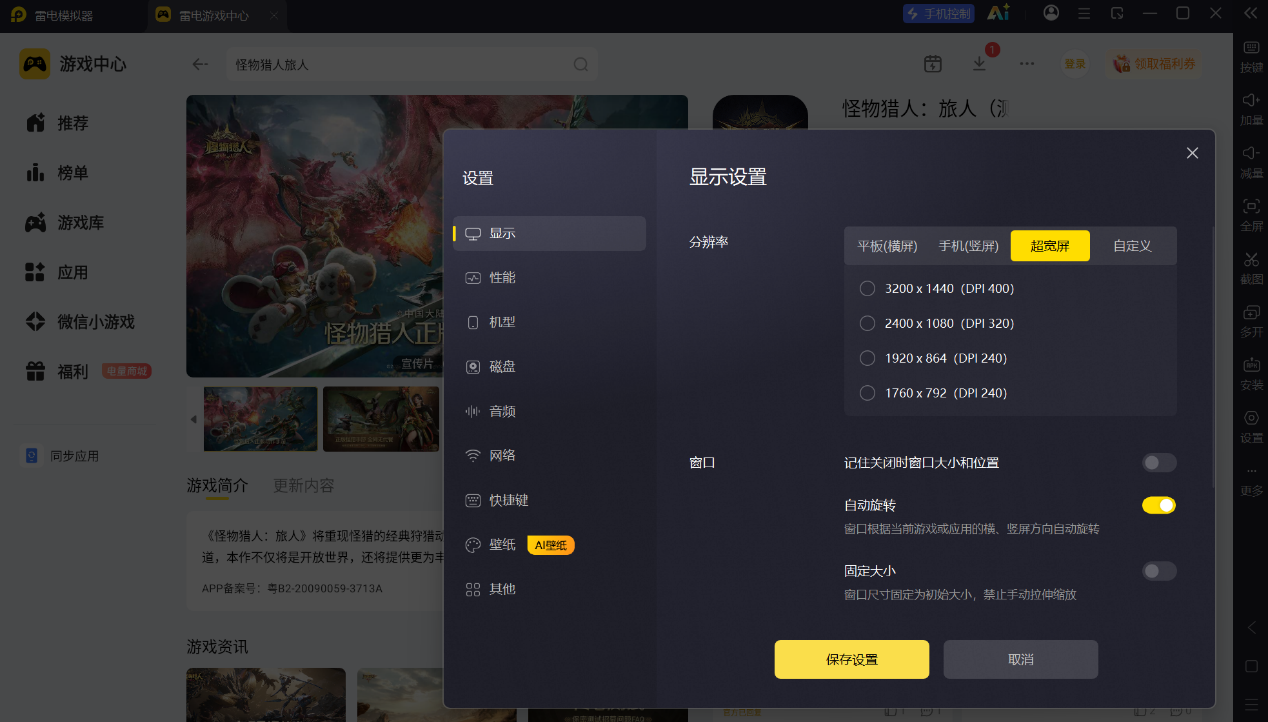Open 快捷键 settings category
This screenshot has width=1268, height=722.
click(549, 500)
